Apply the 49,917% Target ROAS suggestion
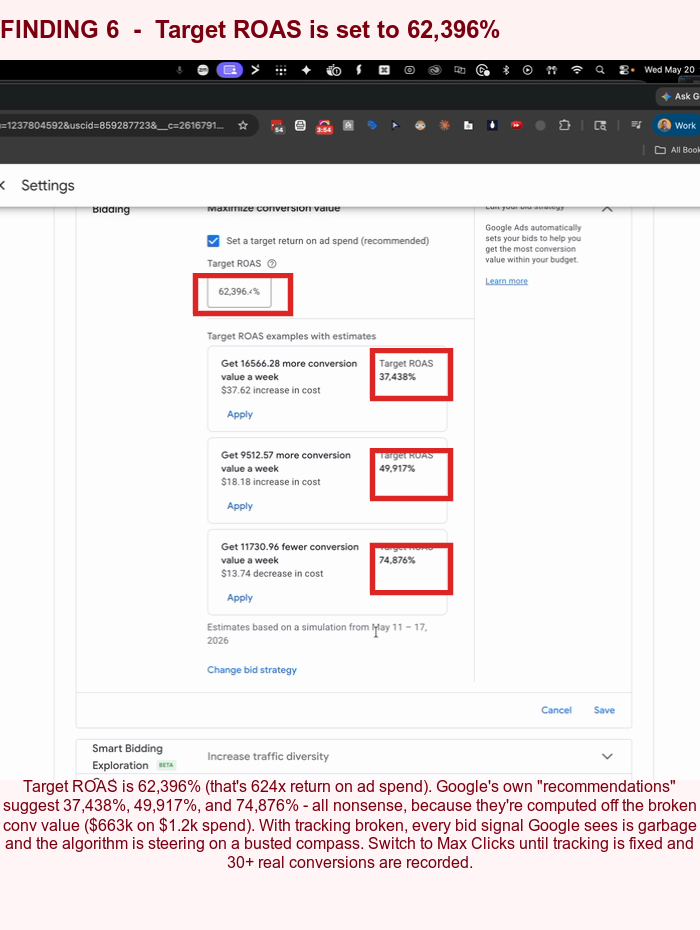The height and width of the screenshot is (930, 700). point(240,506)
